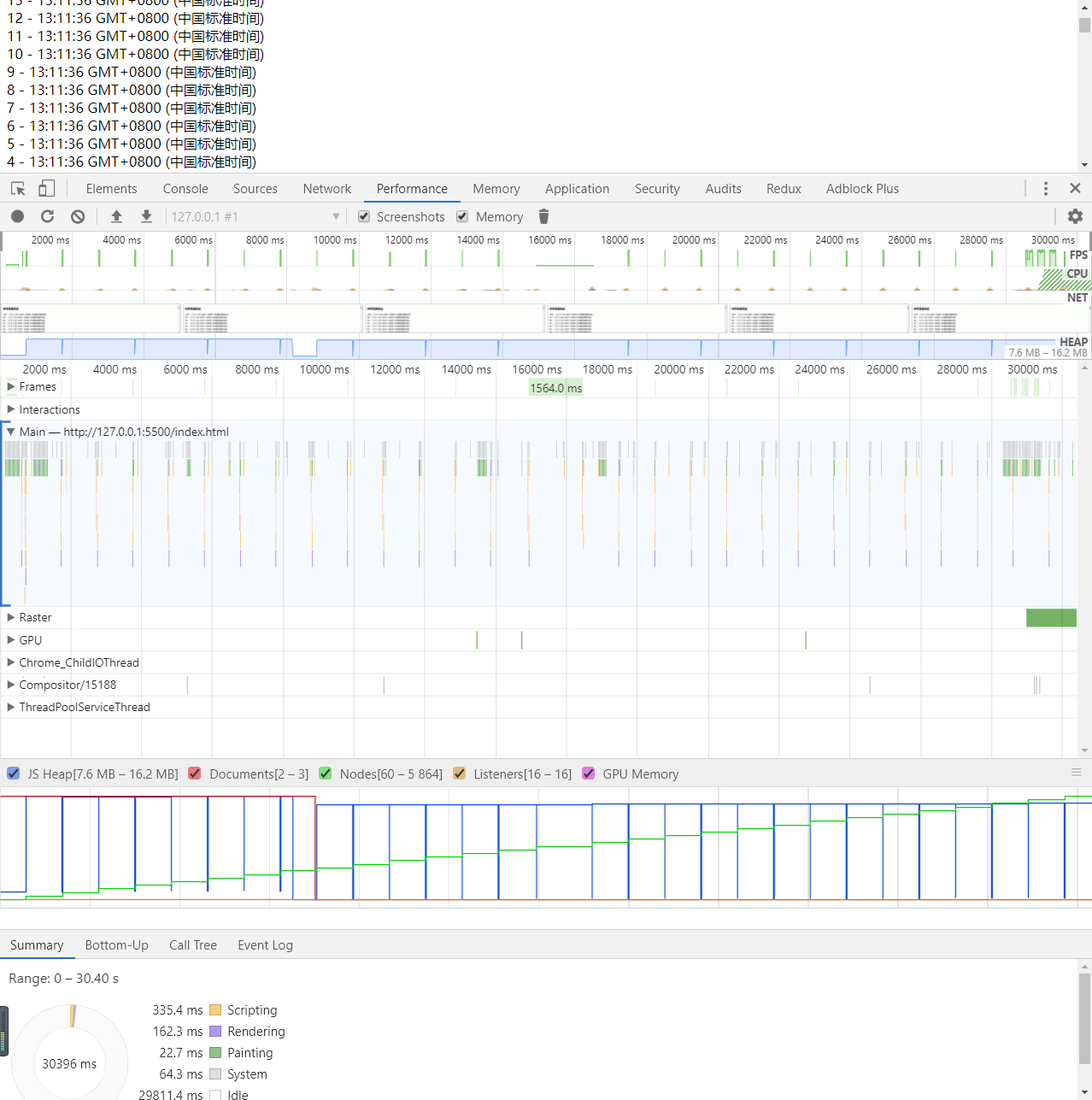Open capture settings gear icon
Screen dimensions: 1092x1100
tap(1075, 217)
